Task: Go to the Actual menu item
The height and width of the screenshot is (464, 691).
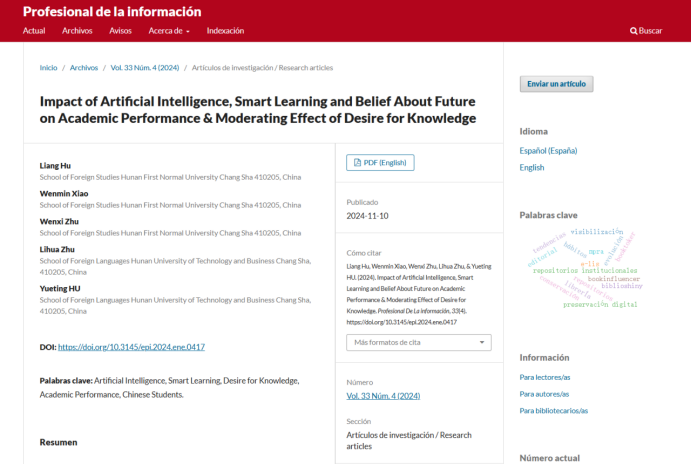Action: (x=34, y=31)
